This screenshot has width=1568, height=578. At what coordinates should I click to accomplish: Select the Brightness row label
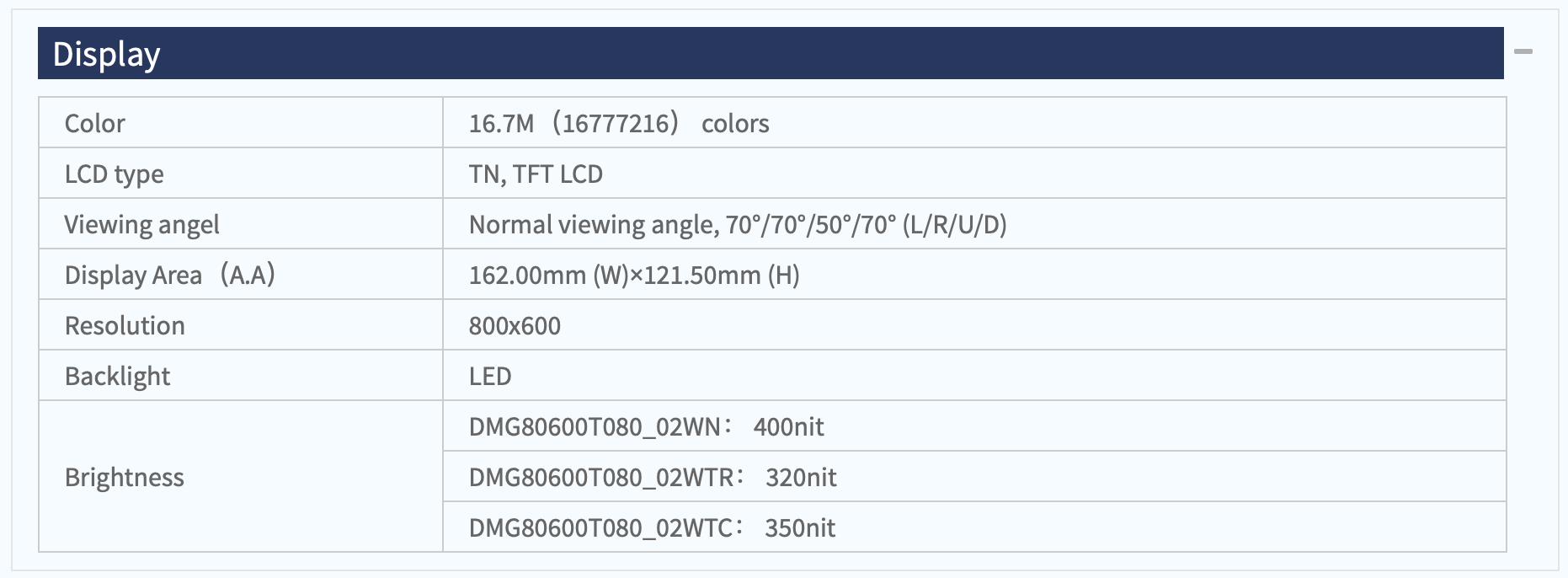click(125, 477)
